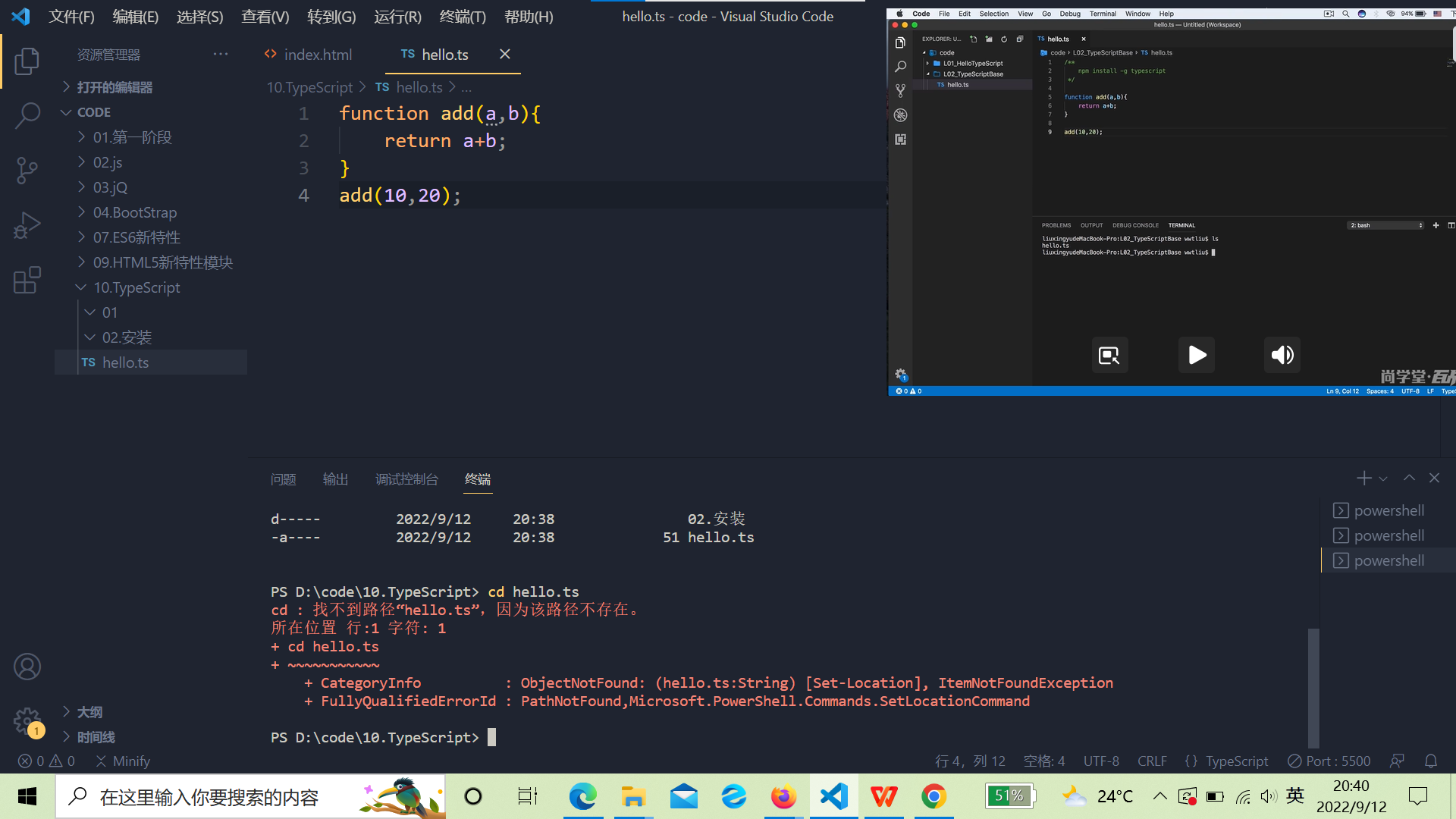1456x819 pixels.
Task: Close the terminal panel
Action: [1434, 478]
